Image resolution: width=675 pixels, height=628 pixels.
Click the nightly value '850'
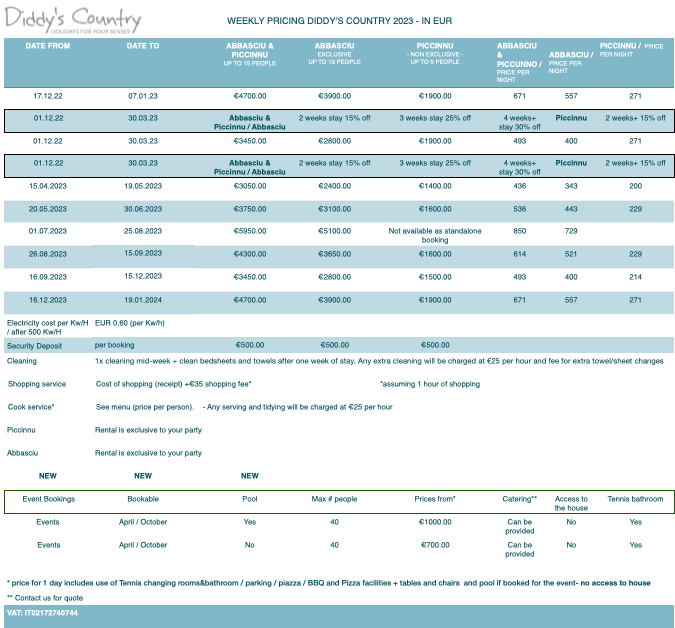click(x=519, y=231)
